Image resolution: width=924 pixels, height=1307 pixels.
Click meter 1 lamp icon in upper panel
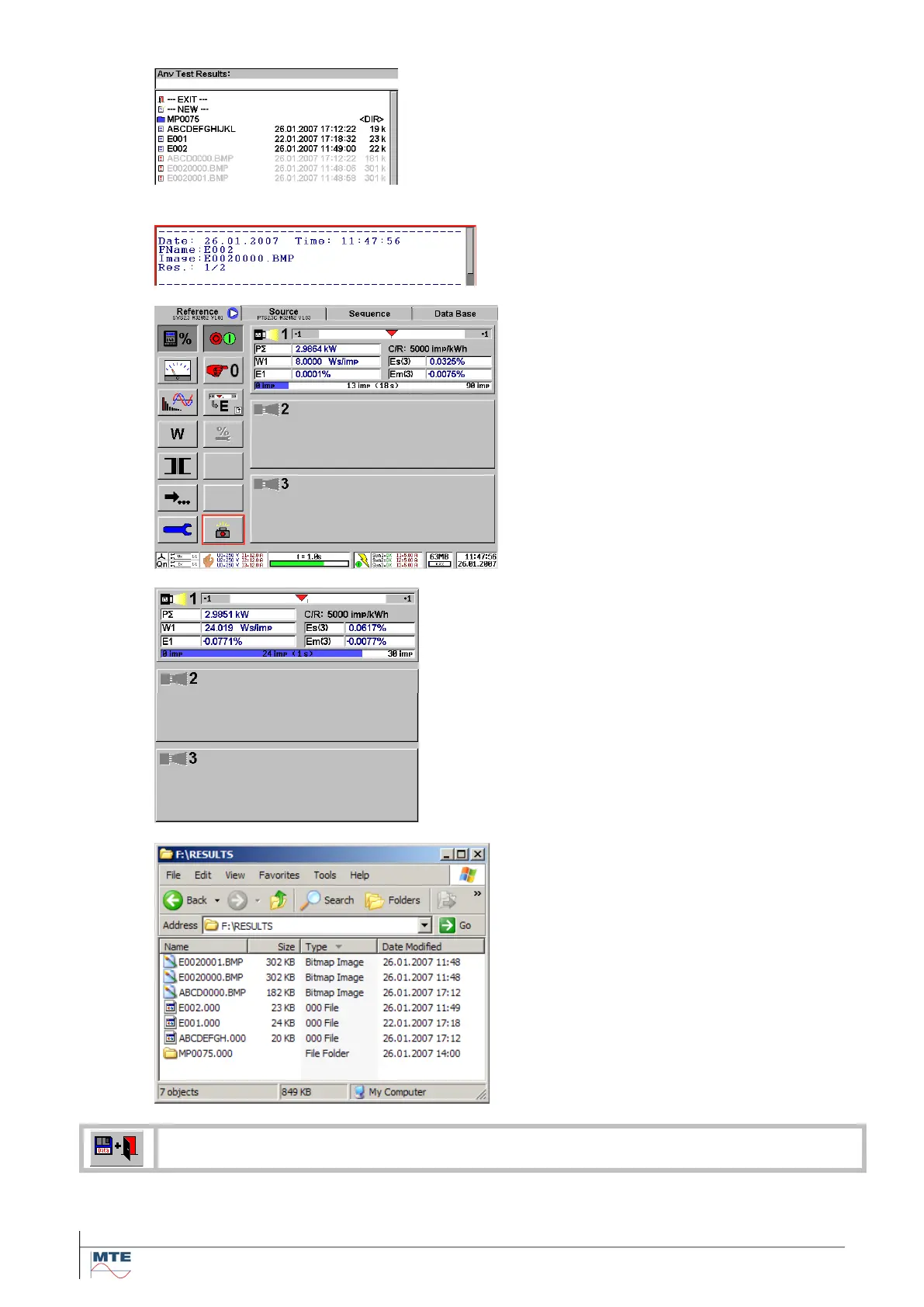267,335
